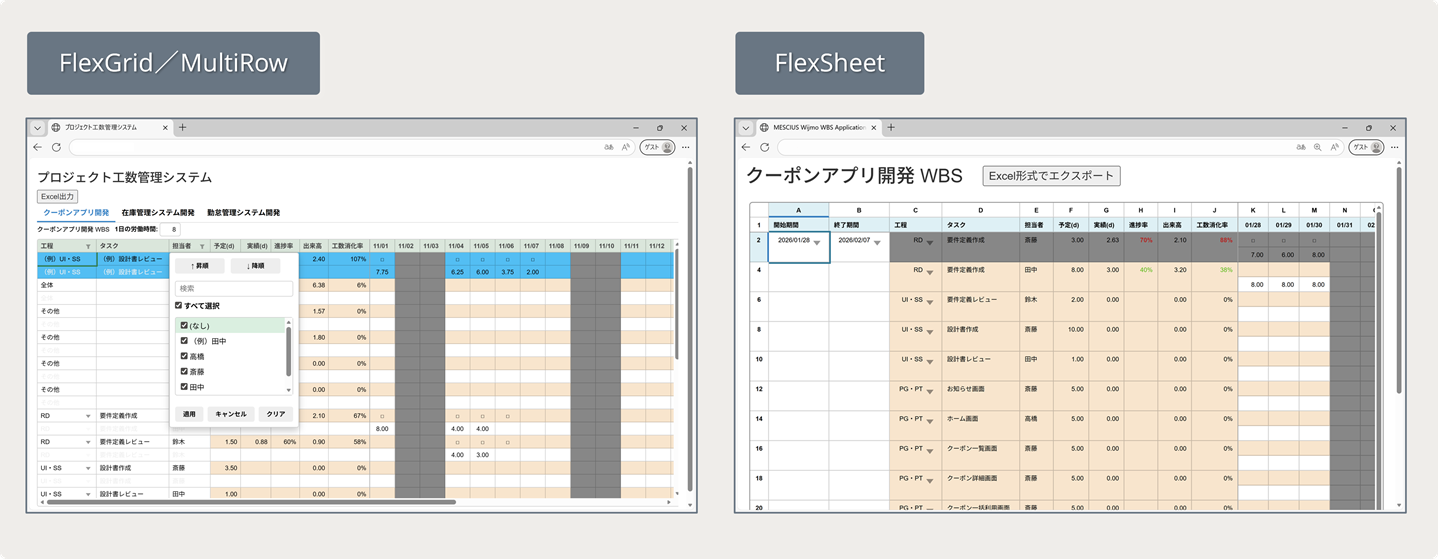The height and width of the screenshot is (559, 1438).
Task: Open RD dropdown for 要件定義作成 in FlexGrid
Action: 88,416
